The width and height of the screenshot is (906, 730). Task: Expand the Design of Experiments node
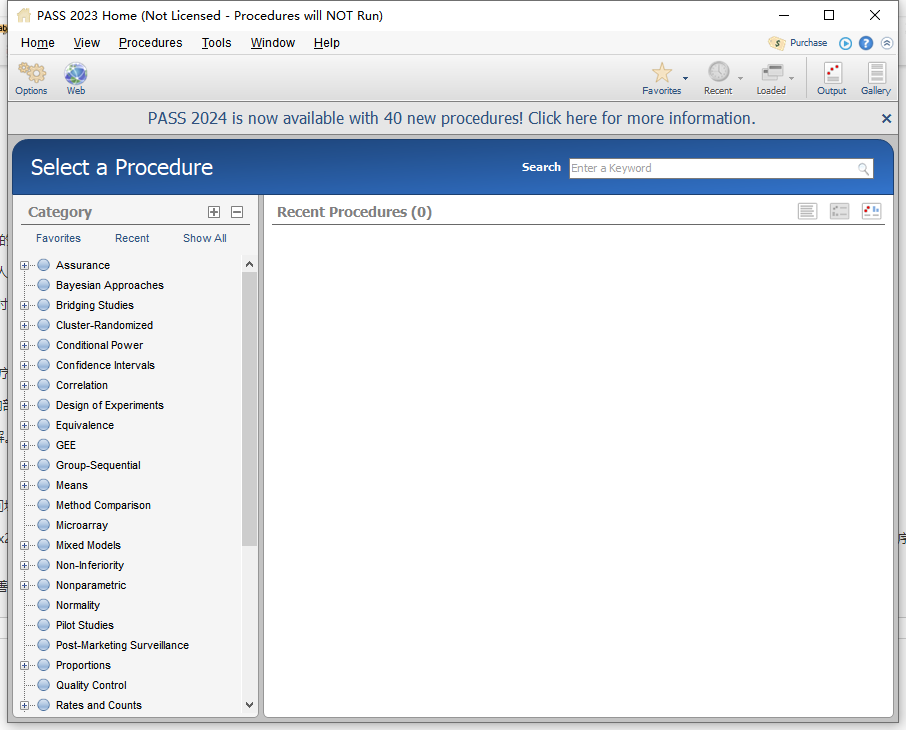tap(24, 405)
